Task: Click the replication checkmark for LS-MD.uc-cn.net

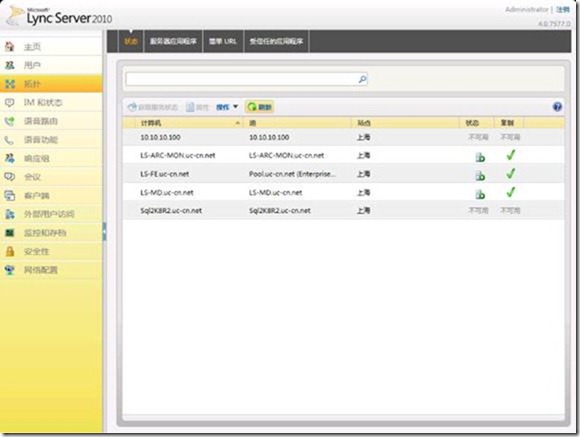Action: (x=510, y=192)
